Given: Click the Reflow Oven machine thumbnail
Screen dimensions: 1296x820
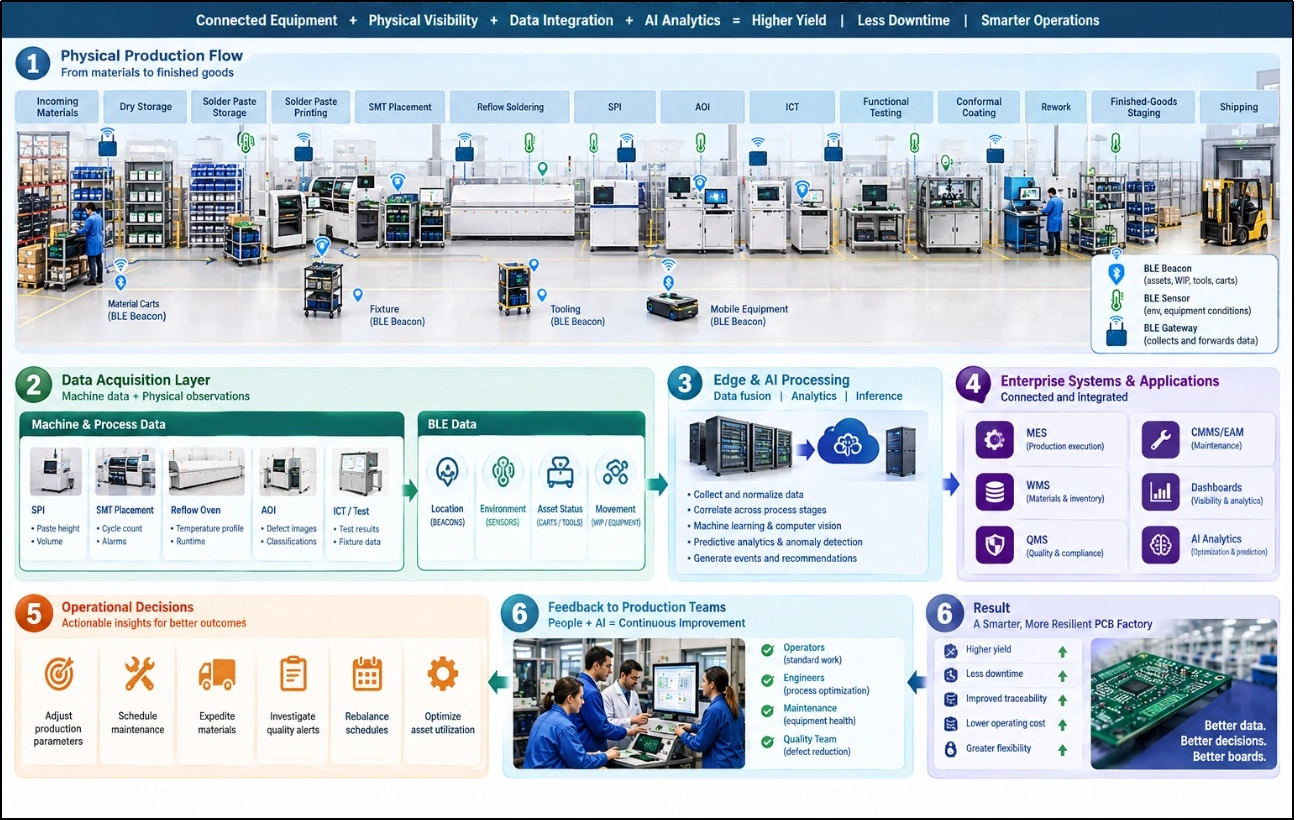Looking at the screenshot, I should 206,471.
